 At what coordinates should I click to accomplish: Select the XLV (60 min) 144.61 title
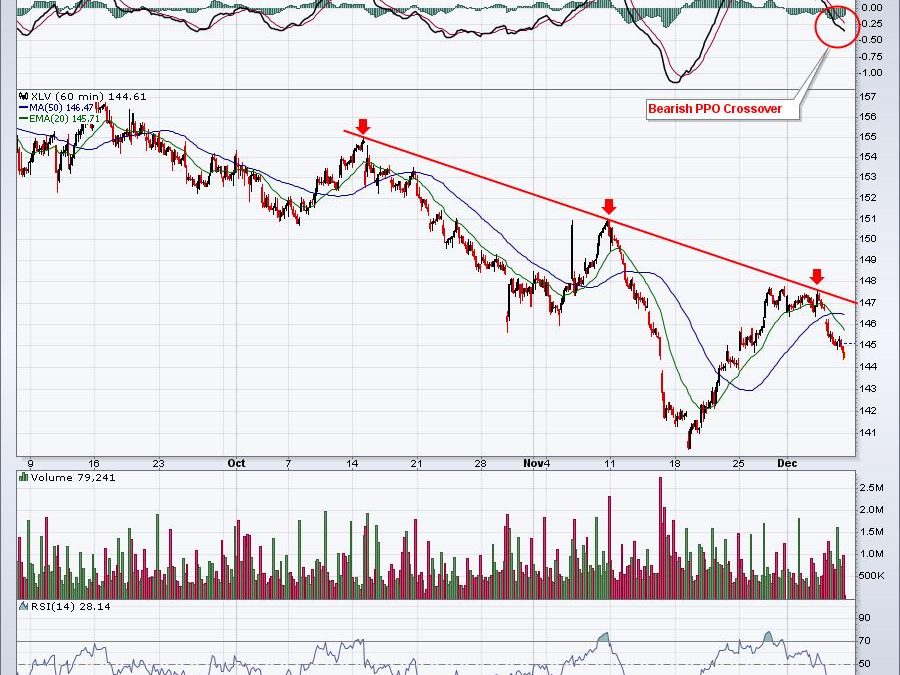(88, 96)
